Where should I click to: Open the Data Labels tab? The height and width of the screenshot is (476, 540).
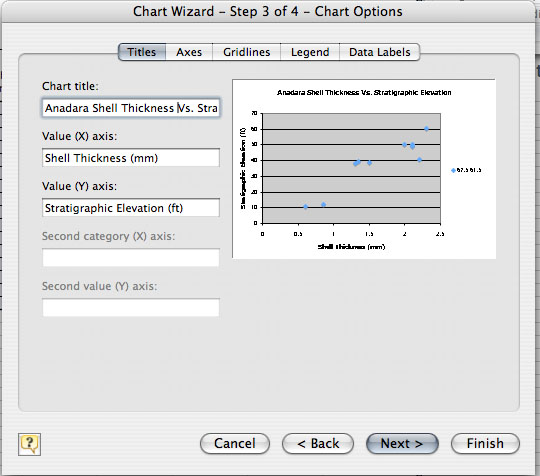(x=380, y=52)
